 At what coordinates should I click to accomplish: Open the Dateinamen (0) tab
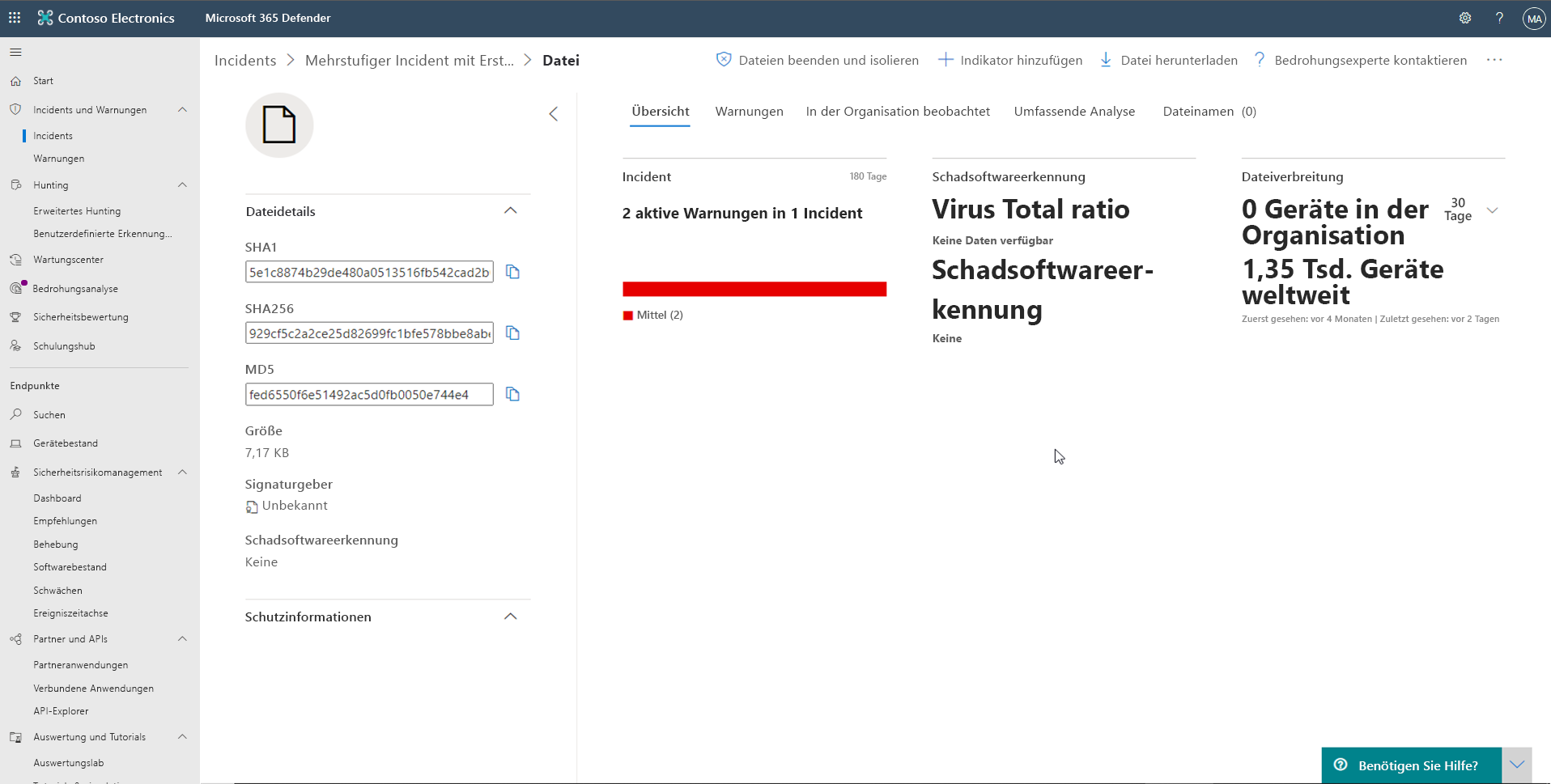coord(1209,112)
